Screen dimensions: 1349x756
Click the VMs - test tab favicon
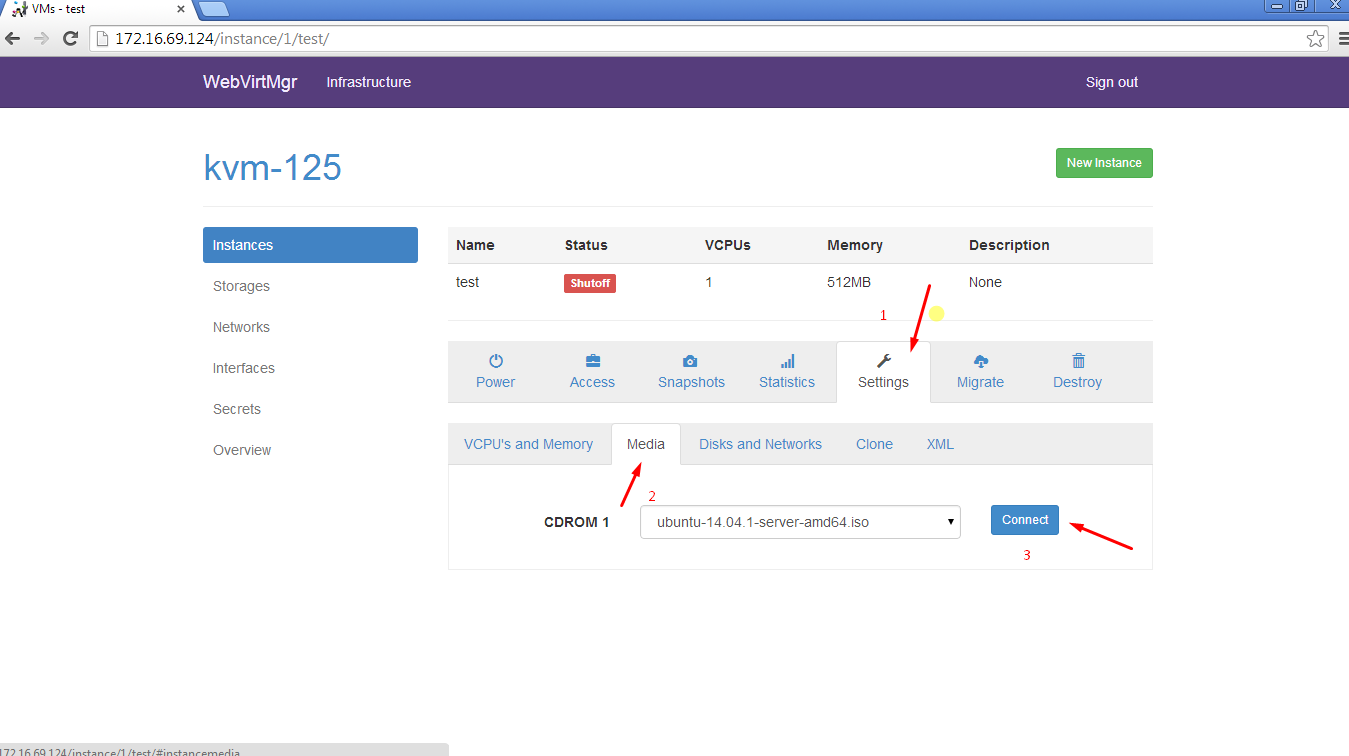coord(19,9)
